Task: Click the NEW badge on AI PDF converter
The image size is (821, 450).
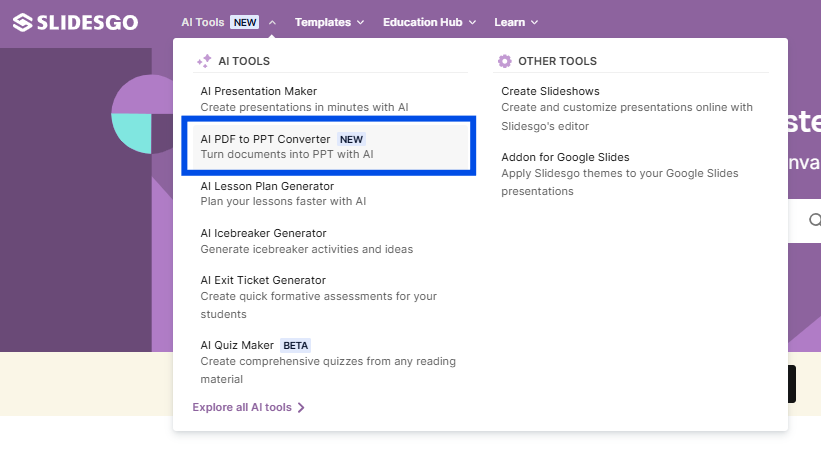Action: click(x=350, y=139)
